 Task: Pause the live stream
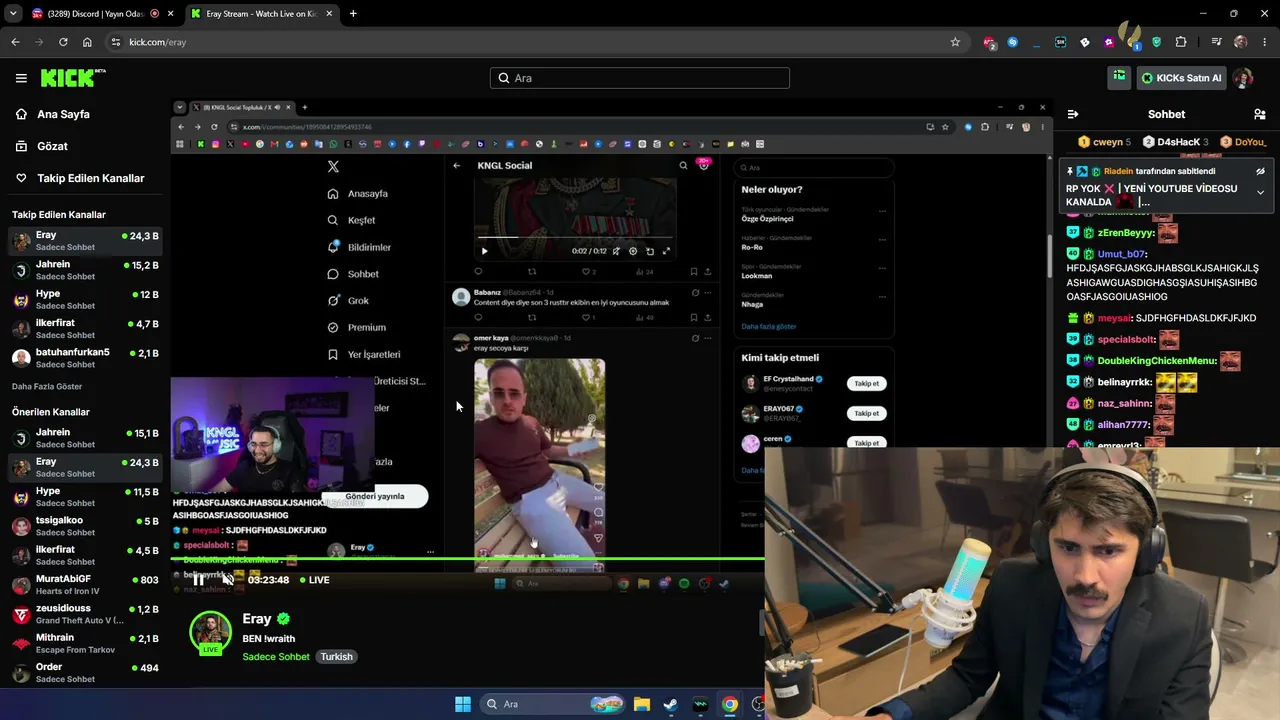tap(198, 580)
